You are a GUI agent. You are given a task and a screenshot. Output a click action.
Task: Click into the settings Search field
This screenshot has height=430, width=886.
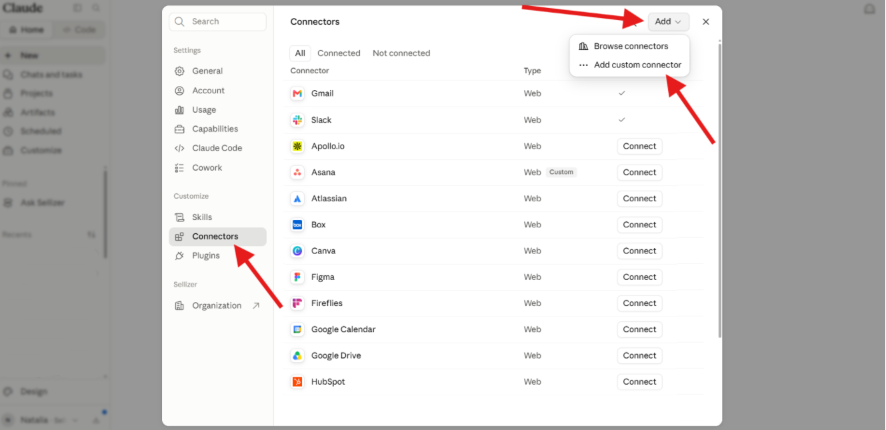coord(218,21)
